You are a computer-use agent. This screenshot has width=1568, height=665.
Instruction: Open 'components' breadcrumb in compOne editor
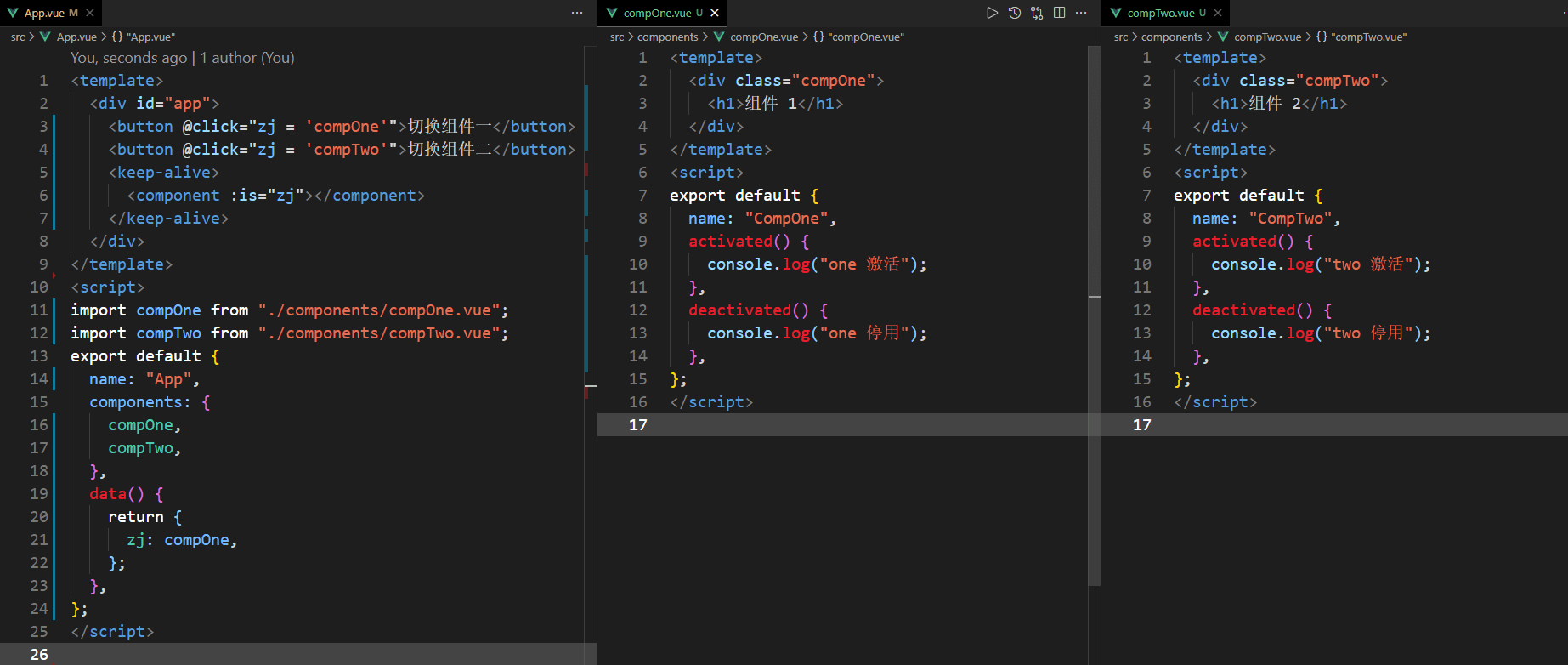[x=668, y=37]
